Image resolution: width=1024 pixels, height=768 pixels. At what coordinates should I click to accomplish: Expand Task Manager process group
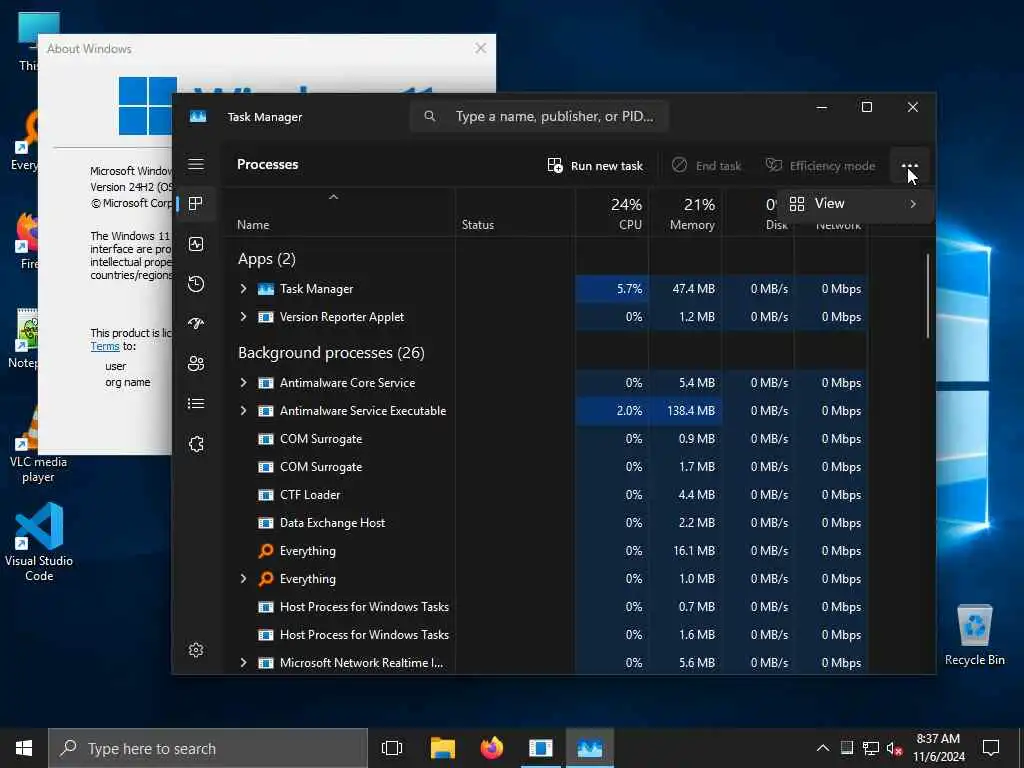(244, 289)
